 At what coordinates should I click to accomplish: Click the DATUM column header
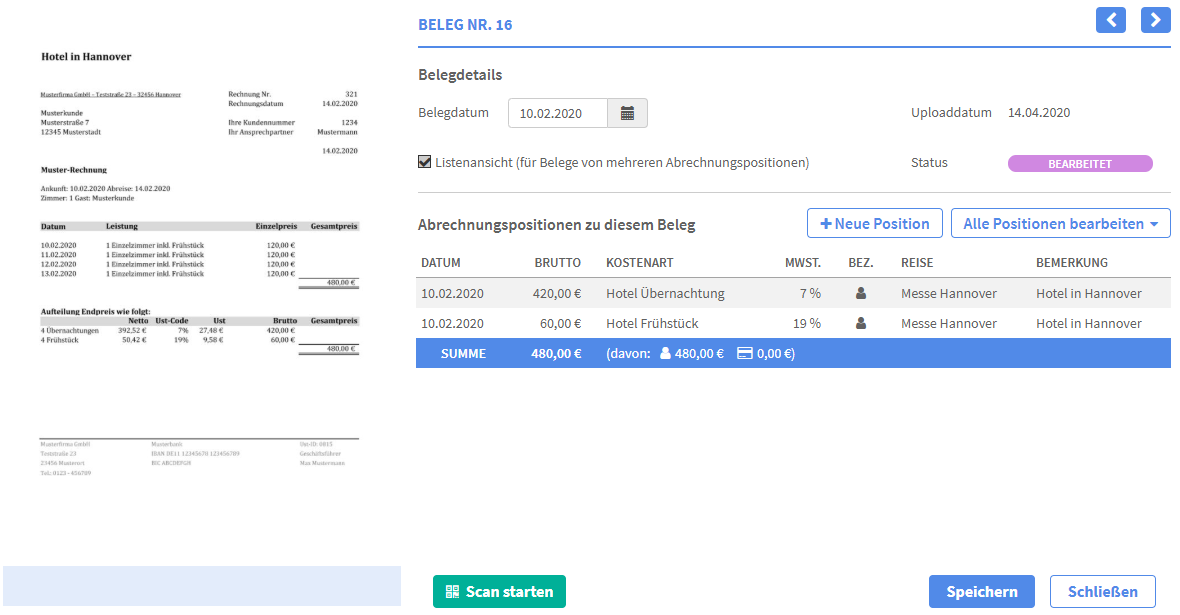(441, 263)
